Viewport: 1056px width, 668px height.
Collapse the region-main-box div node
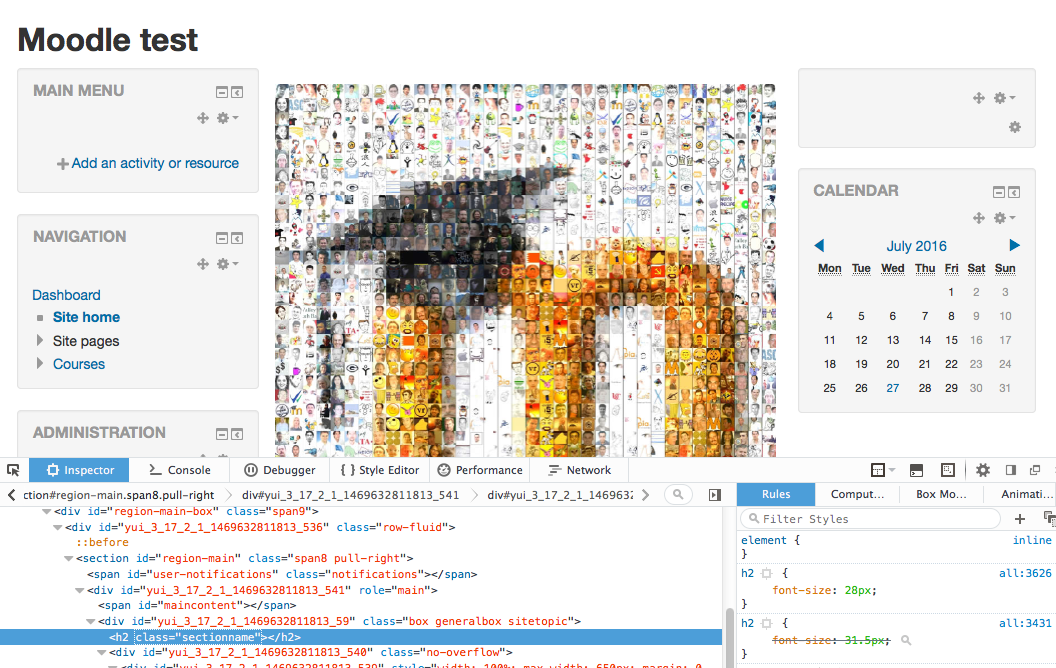[46, 512]
